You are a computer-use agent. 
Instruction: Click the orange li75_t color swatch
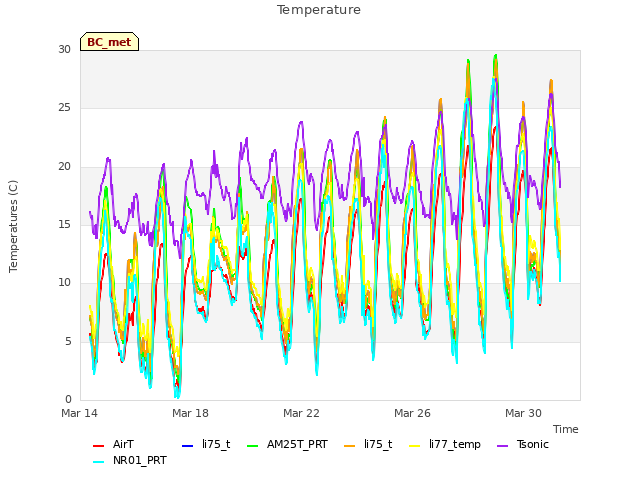coord(349,446)
